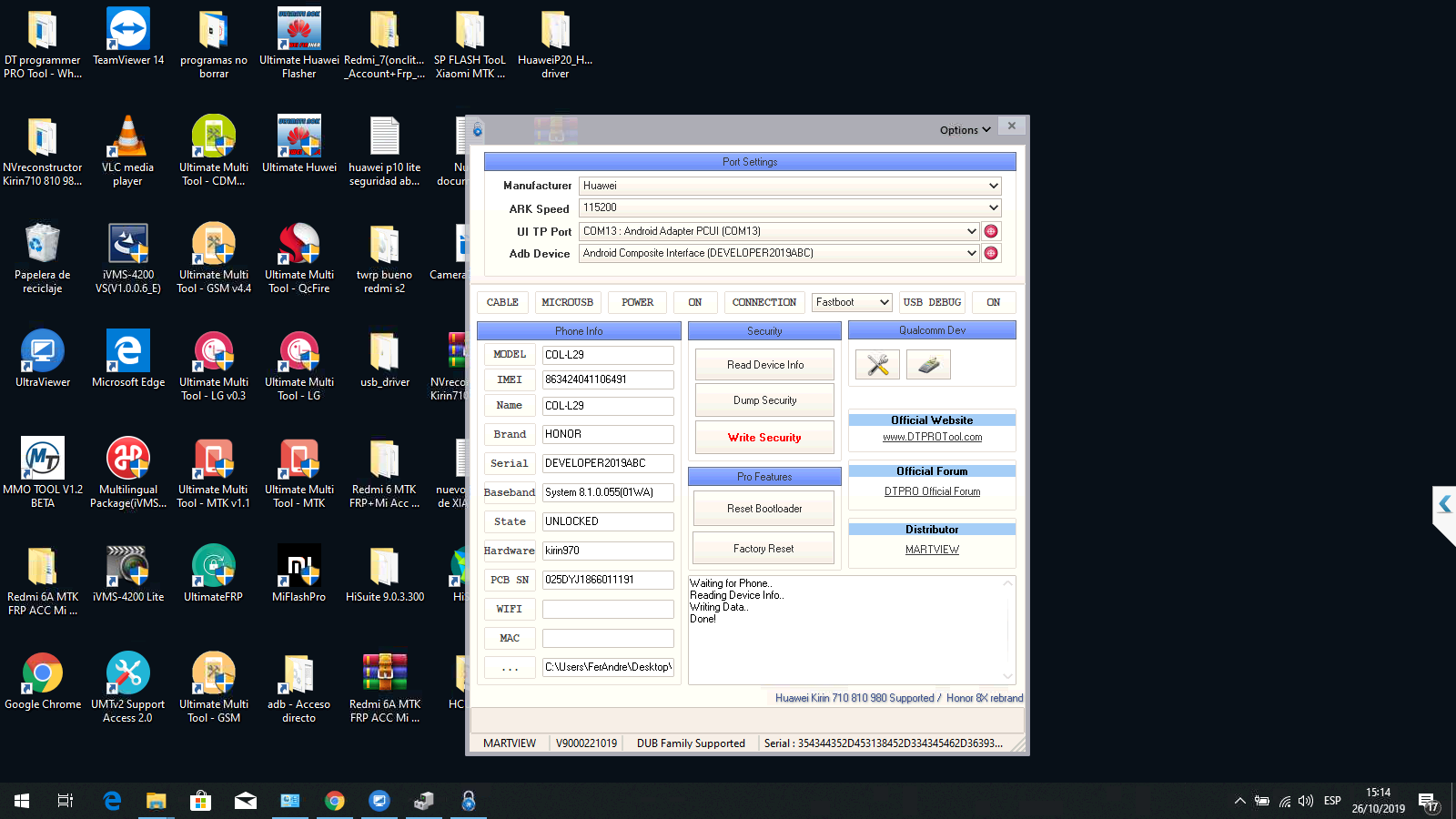Open TeamViewer 14 desktop shortcut

coord(128,37)
